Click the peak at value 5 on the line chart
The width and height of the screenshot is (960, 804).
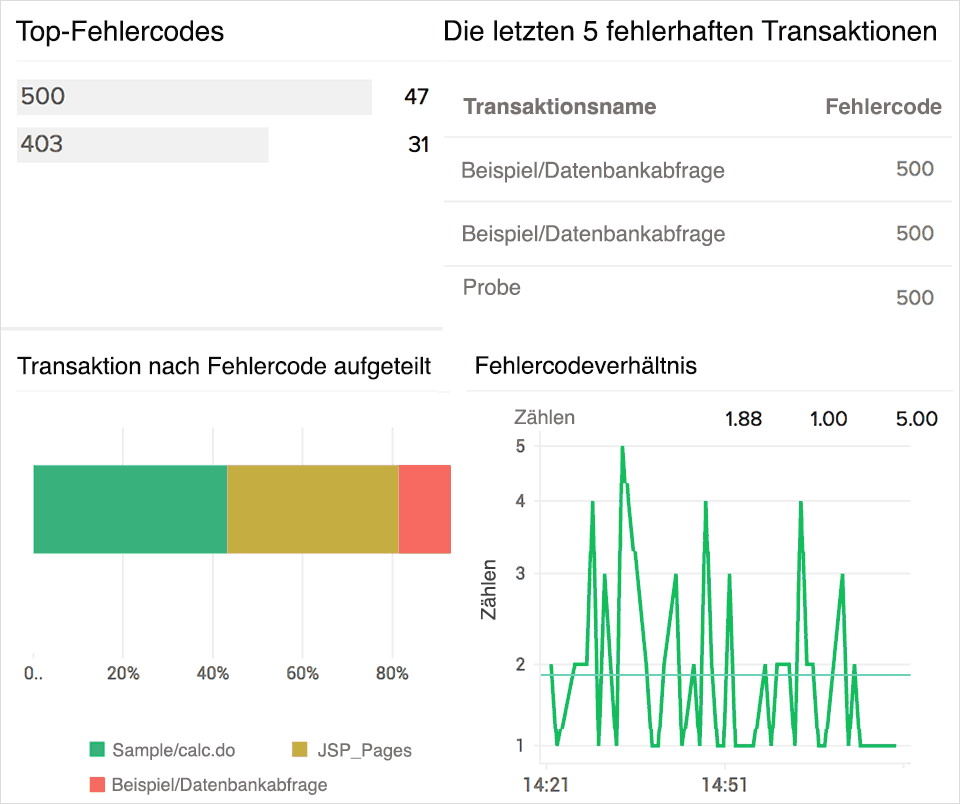(x=621, y=448)
